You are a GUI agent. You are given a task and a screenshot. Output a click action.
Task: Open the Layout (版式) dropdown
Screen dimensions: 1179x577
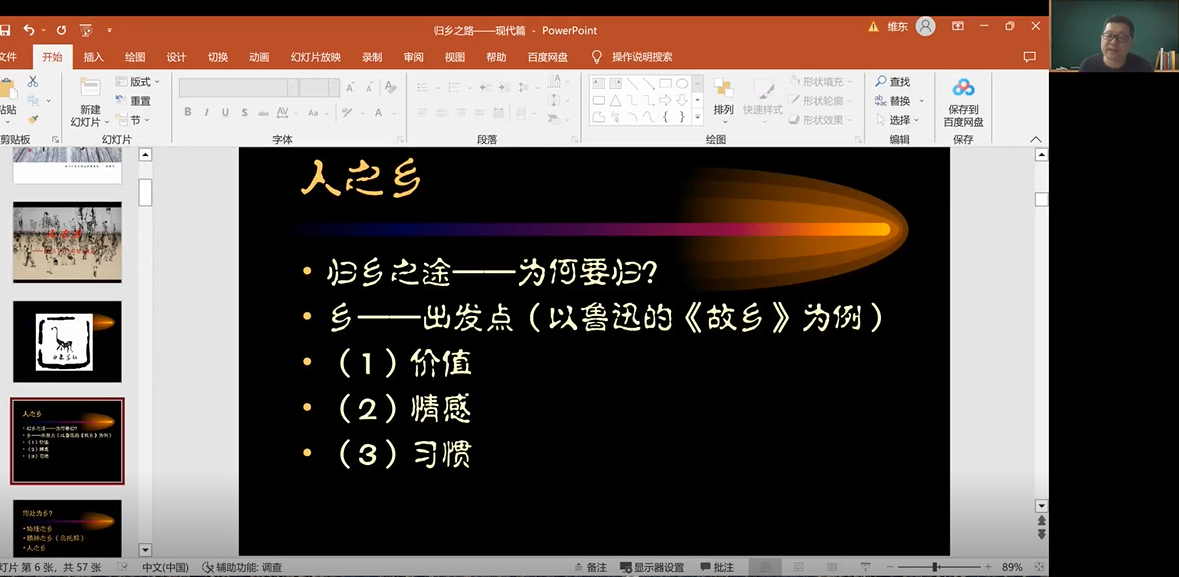(x=138, y=82)
